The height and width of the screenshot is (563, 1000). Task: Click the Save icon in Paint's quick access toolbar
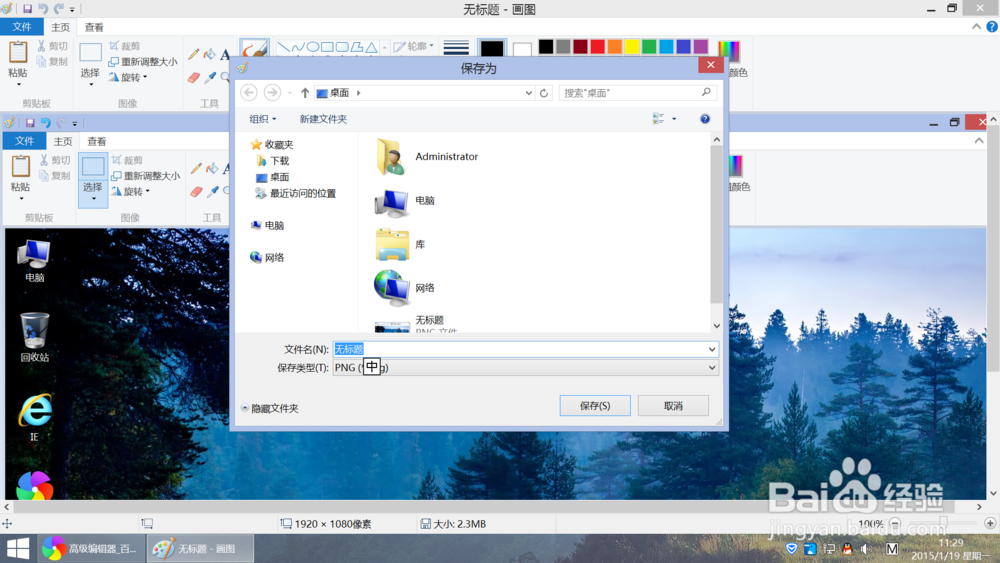[x=27, y=9]
